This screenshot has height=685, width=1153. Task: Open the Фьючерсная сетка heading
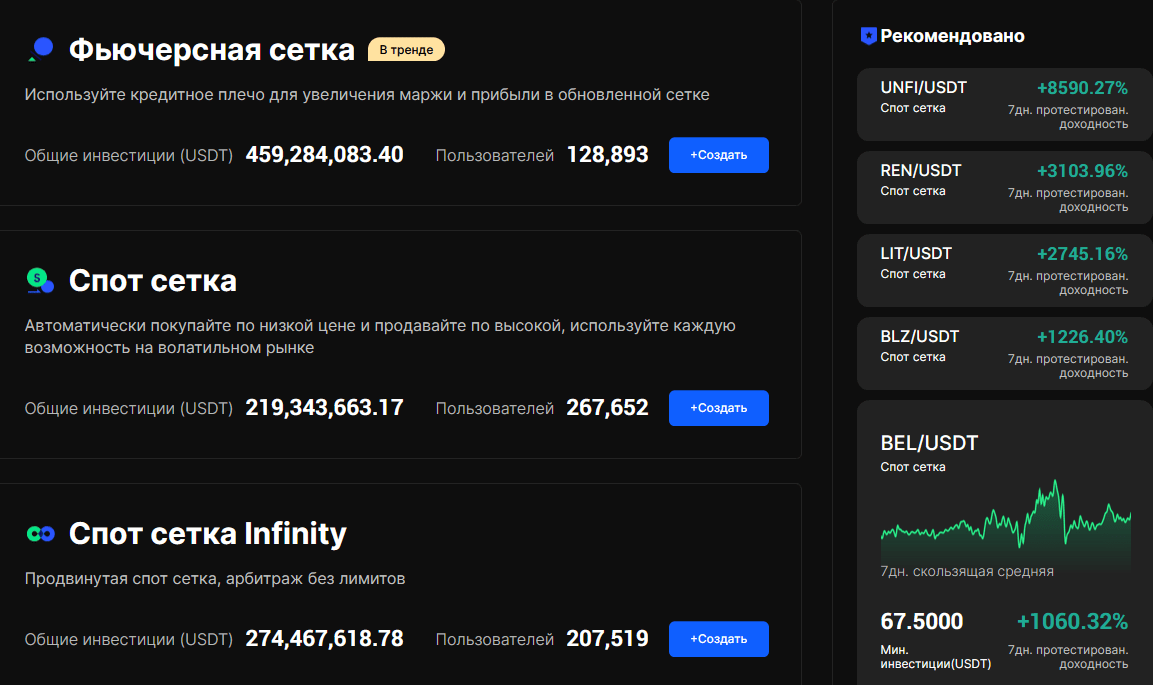click(x=211, y=50)
